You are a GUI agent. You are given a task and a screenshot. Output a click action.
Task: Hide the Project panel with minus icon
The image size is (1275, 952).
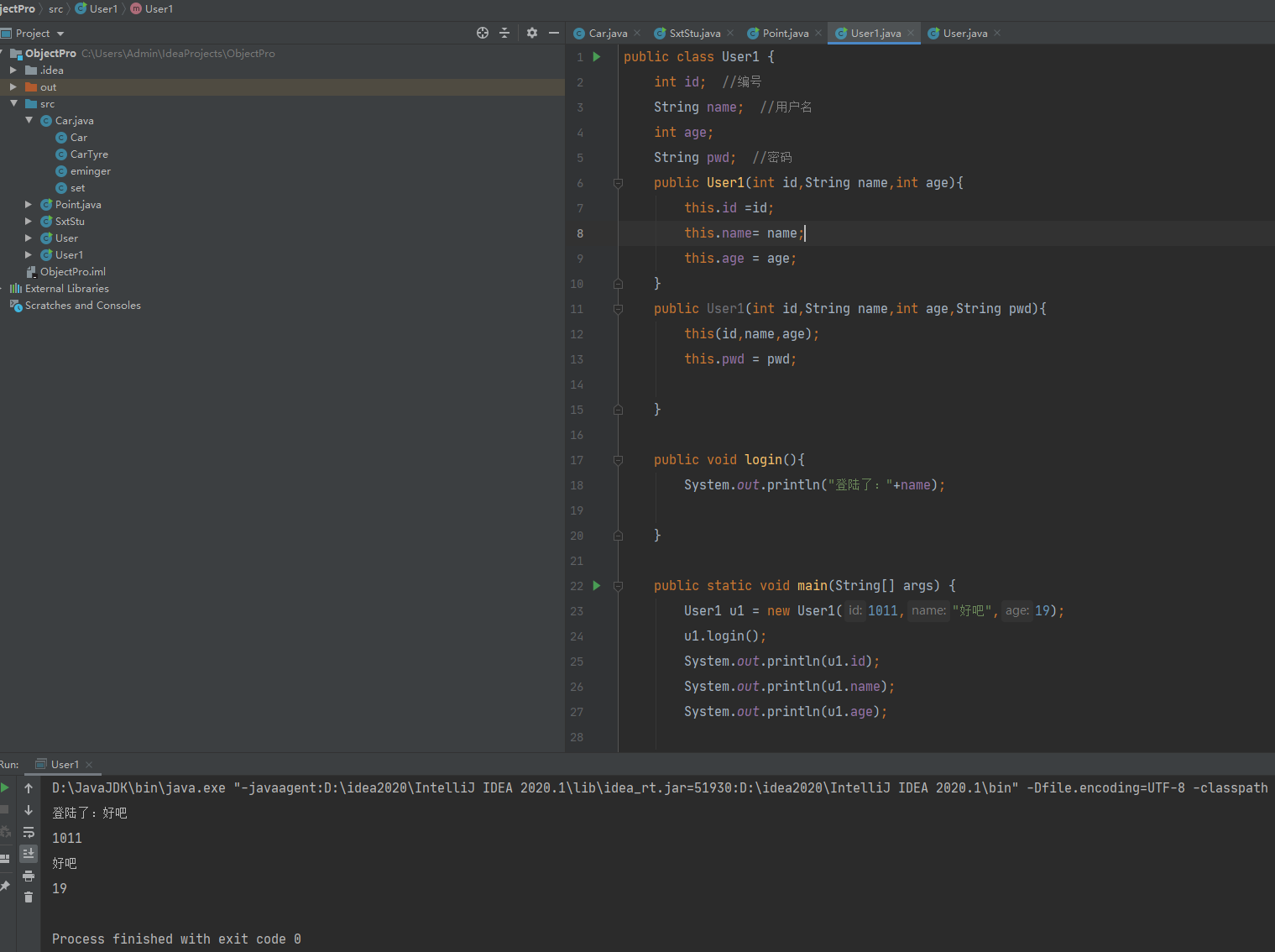pyautogui.click(x=554, y=33)
